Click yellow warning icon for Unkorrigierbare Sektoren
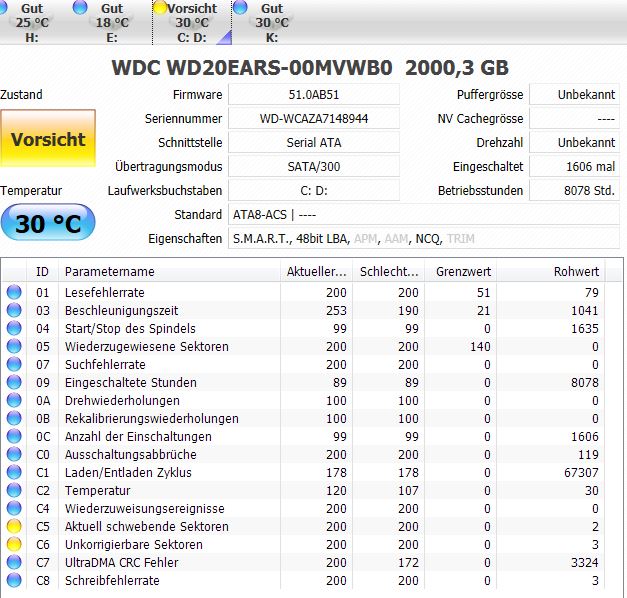This screenshot has width=627, height=598. point(14,544)
